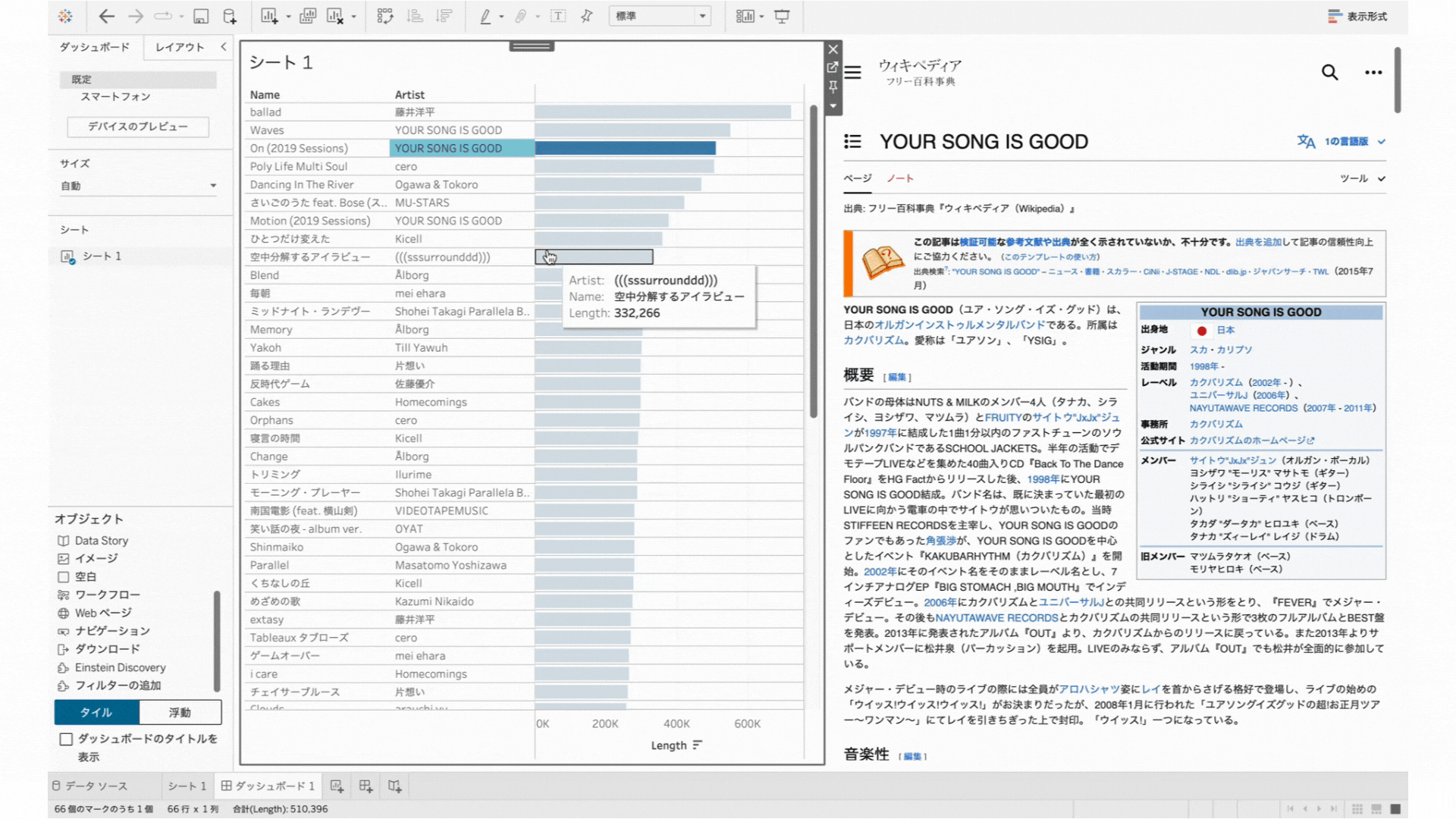Image resolution: width=1456 pixels, height=819 pixels.
Task: Keep タイル placement mode selected
Action: 96,712
